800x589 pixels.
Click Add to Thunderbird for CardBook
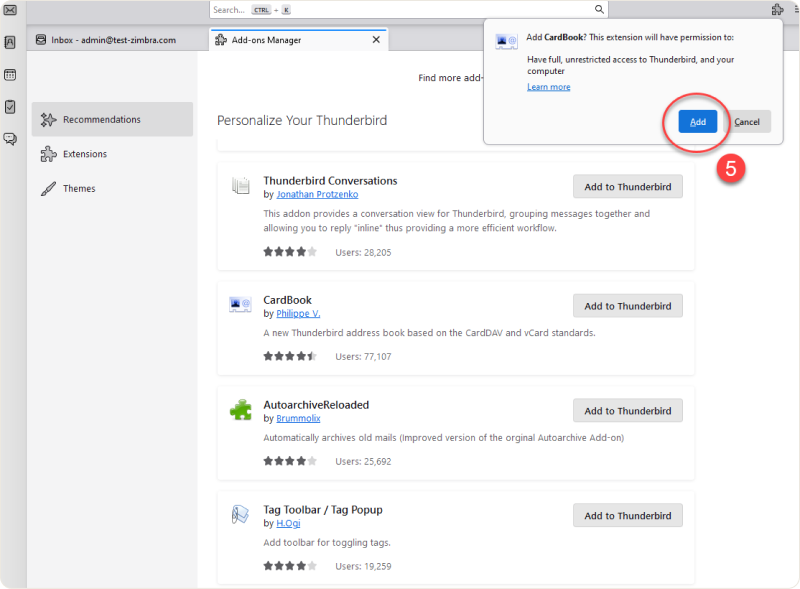[628, 306]
